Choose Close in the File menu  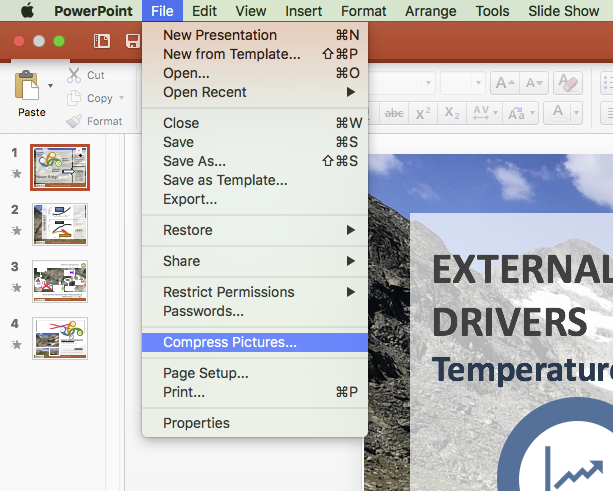(x=255, y=123)
